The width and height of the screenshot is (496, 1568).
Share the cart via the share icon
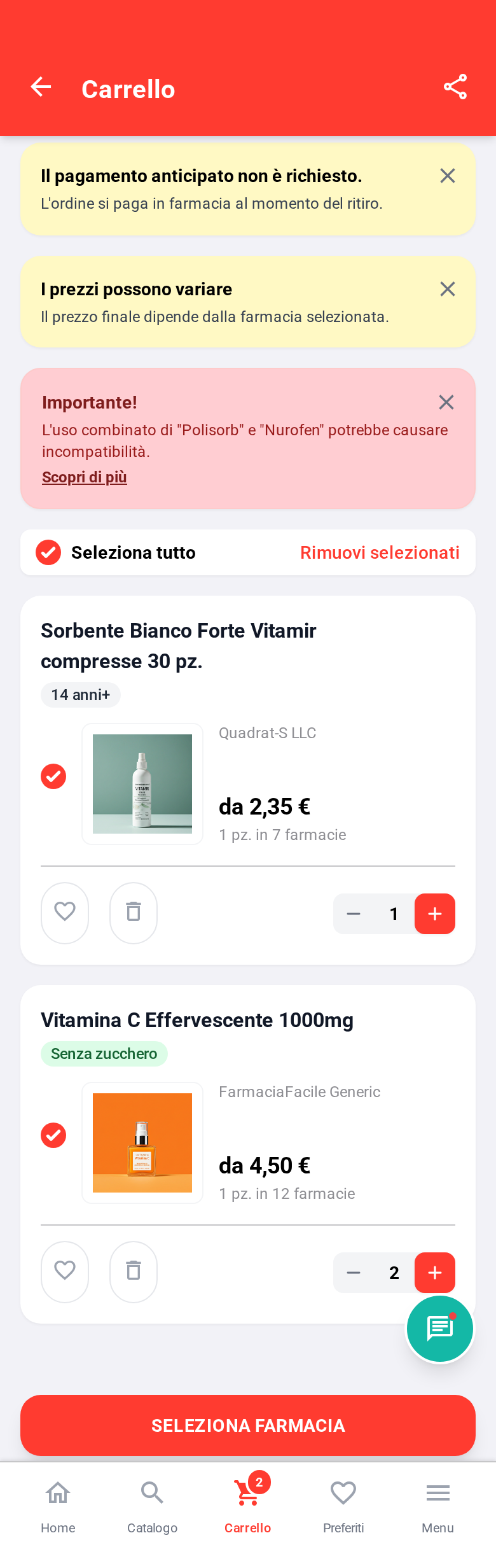pos(455,87)
